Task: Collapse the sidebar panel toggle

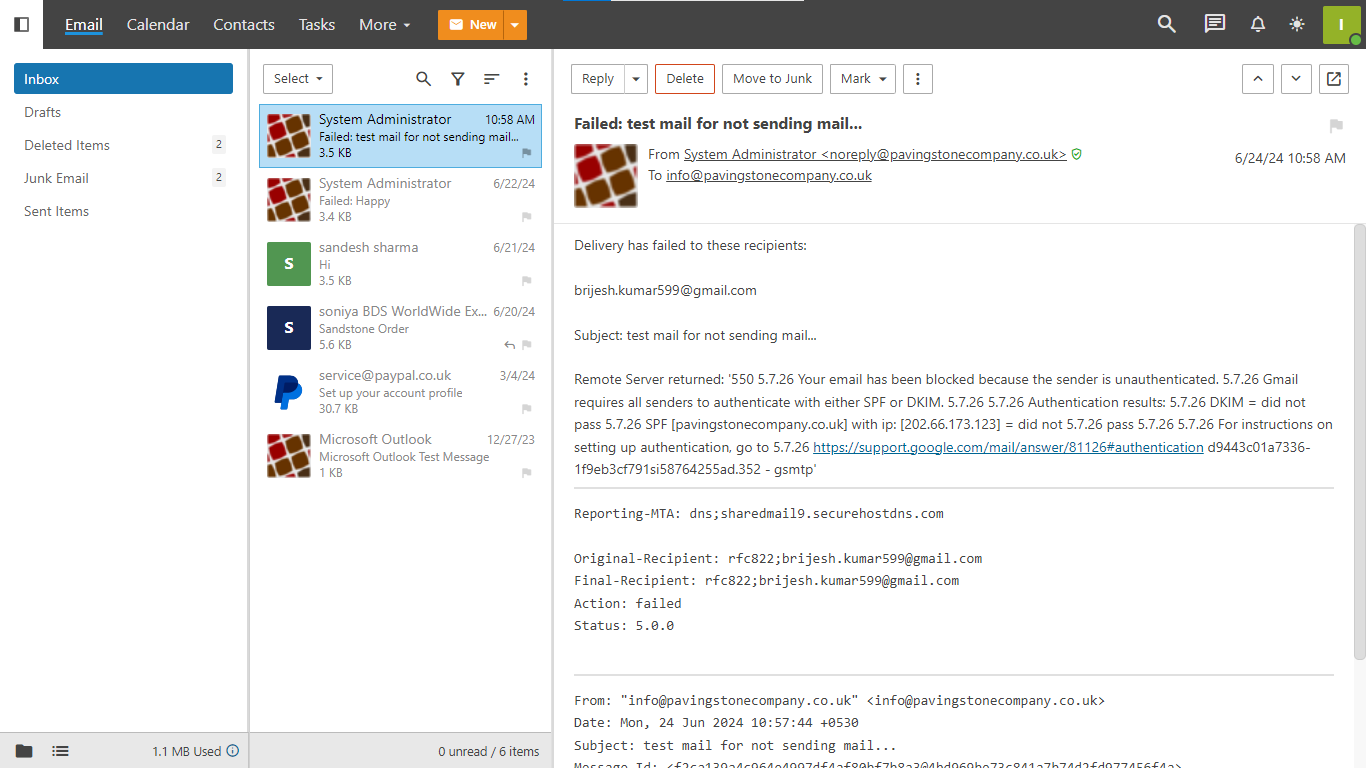Action: (21, 24)
